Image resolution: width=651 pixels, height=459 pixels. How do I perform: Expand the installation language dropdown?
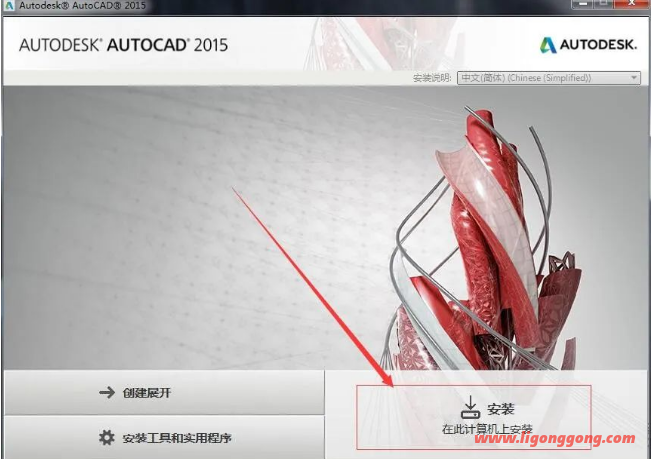point(548,78)
